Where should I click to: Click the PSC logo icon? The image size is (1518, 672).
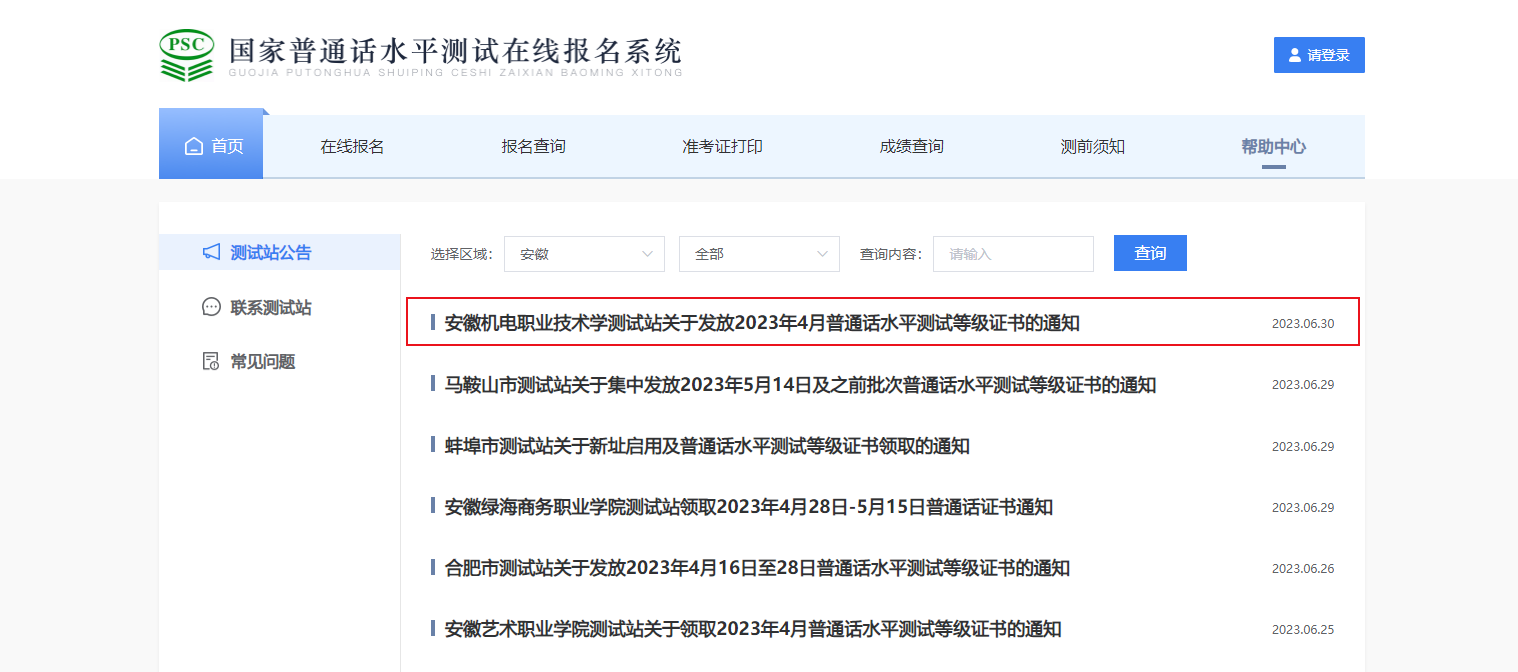point(187,55)
